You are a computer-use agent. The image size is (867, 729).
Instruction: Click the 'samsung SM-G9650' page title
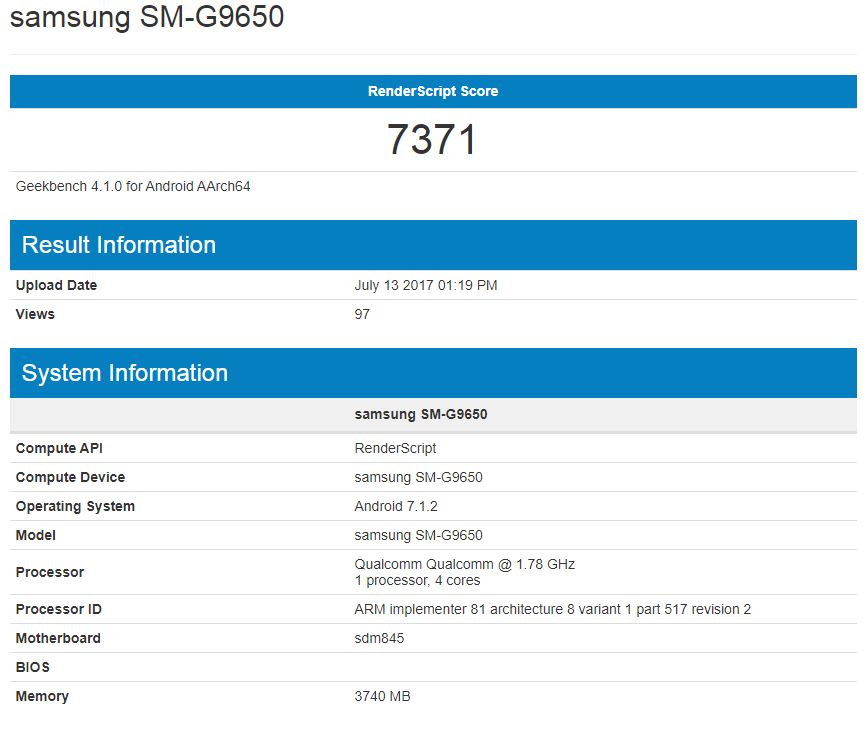point(147,17)
